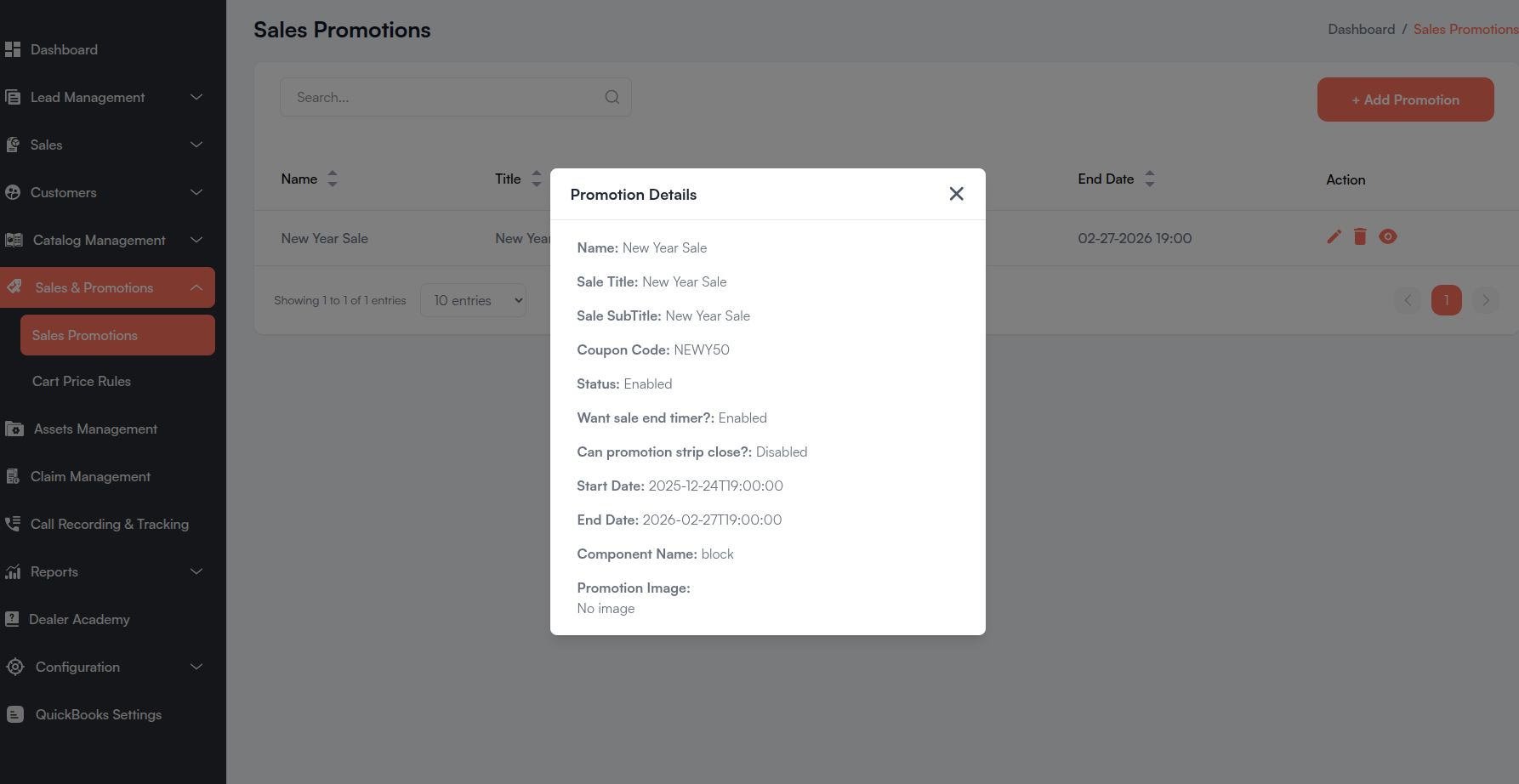
Task: Click the Claim Management sidebar icon
Action: (13, 476)
